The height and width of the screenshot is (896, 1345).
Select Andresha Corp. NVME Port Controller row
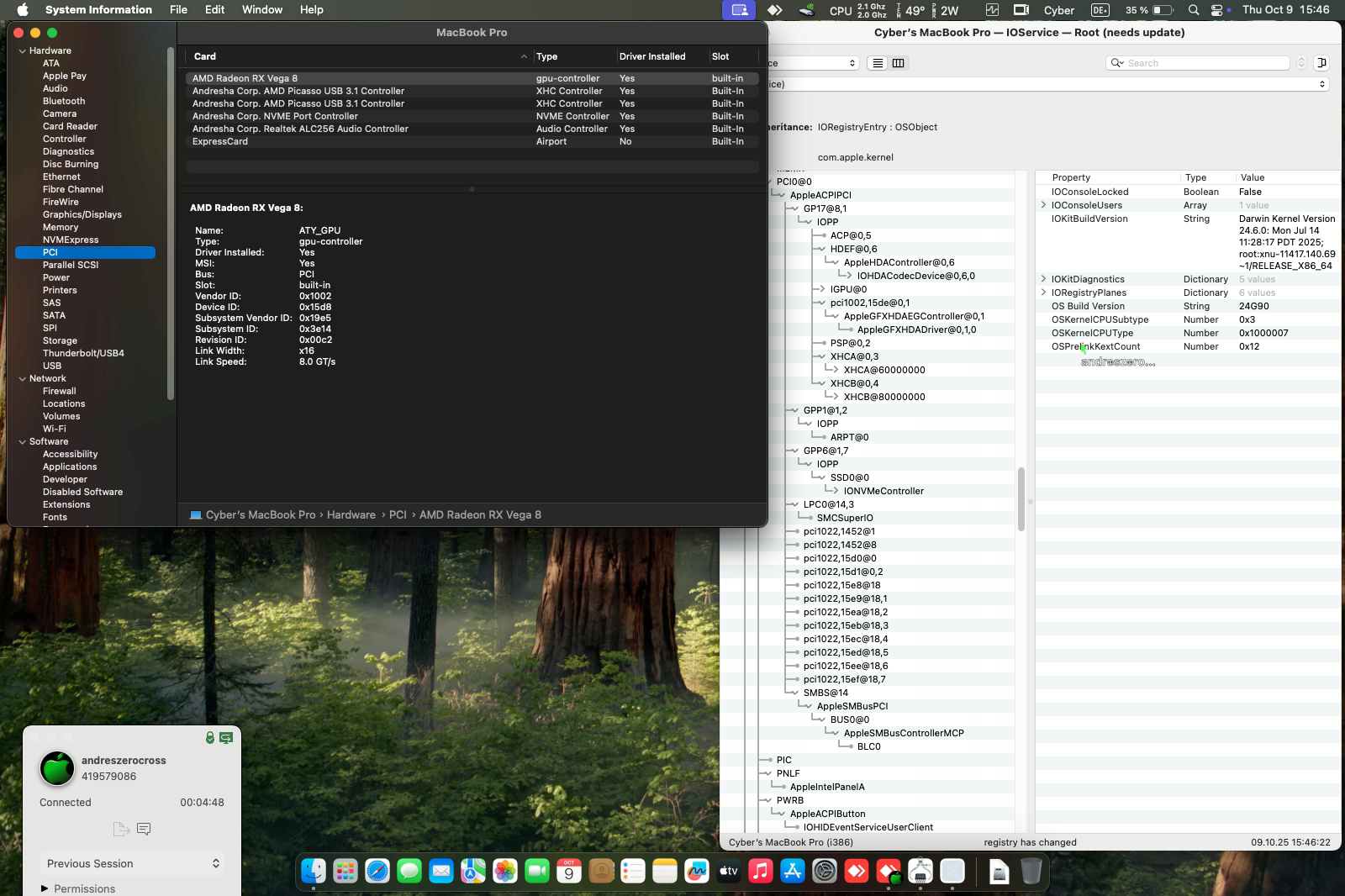tap(472, 116)
